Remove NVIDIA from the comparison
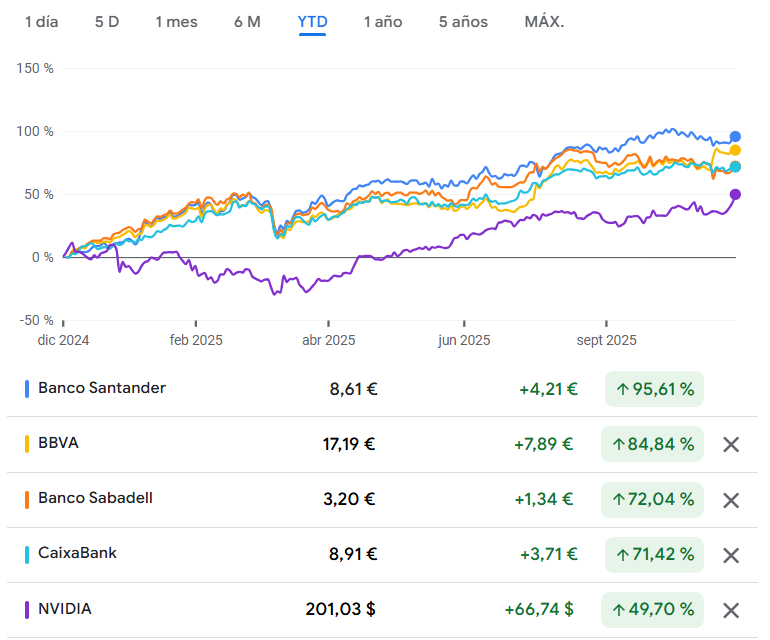The image size is (770, 640). 731,610
